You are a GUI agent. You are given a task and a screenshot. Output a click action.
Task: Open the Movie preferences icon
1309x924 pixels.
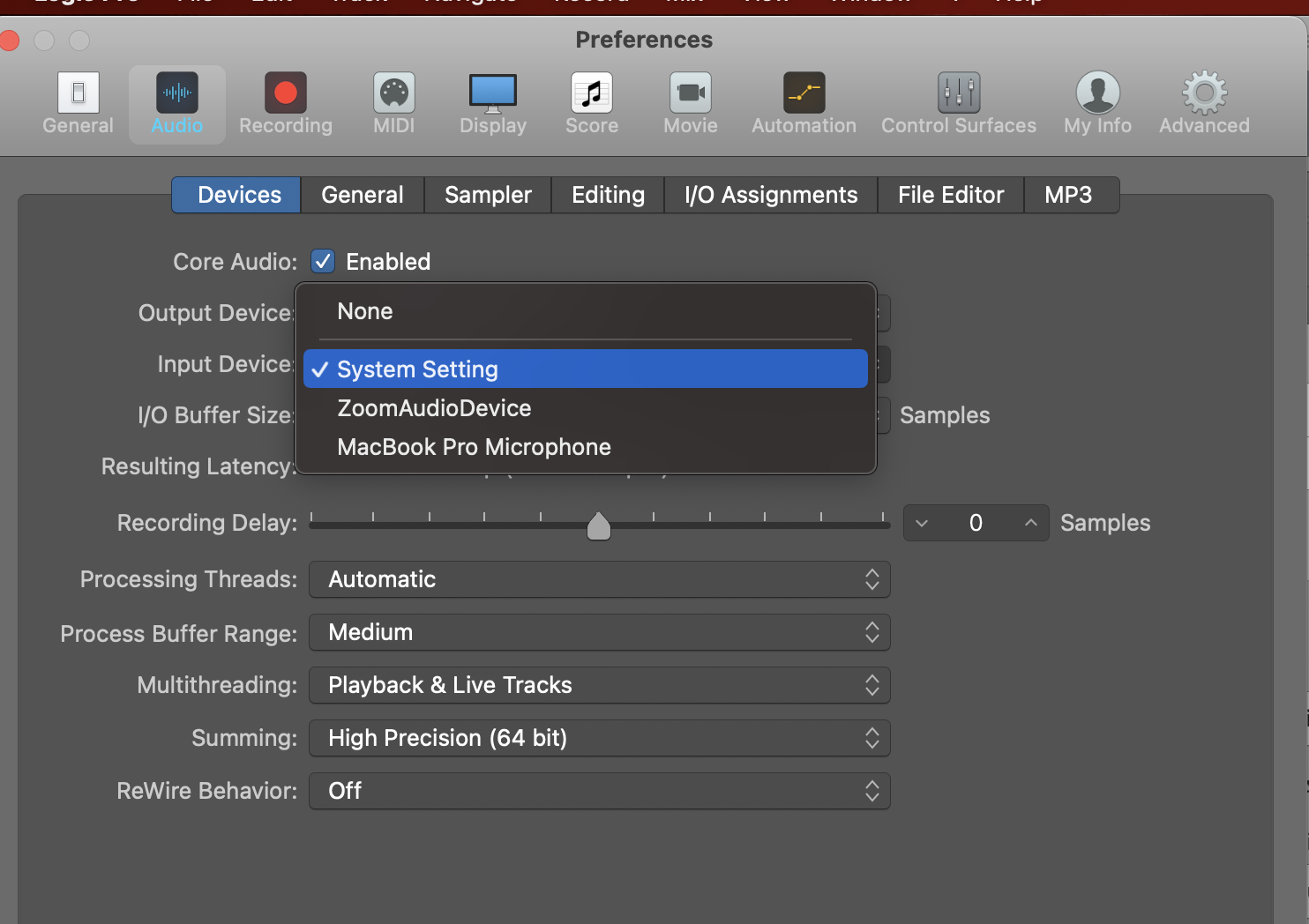pos(689,101)
